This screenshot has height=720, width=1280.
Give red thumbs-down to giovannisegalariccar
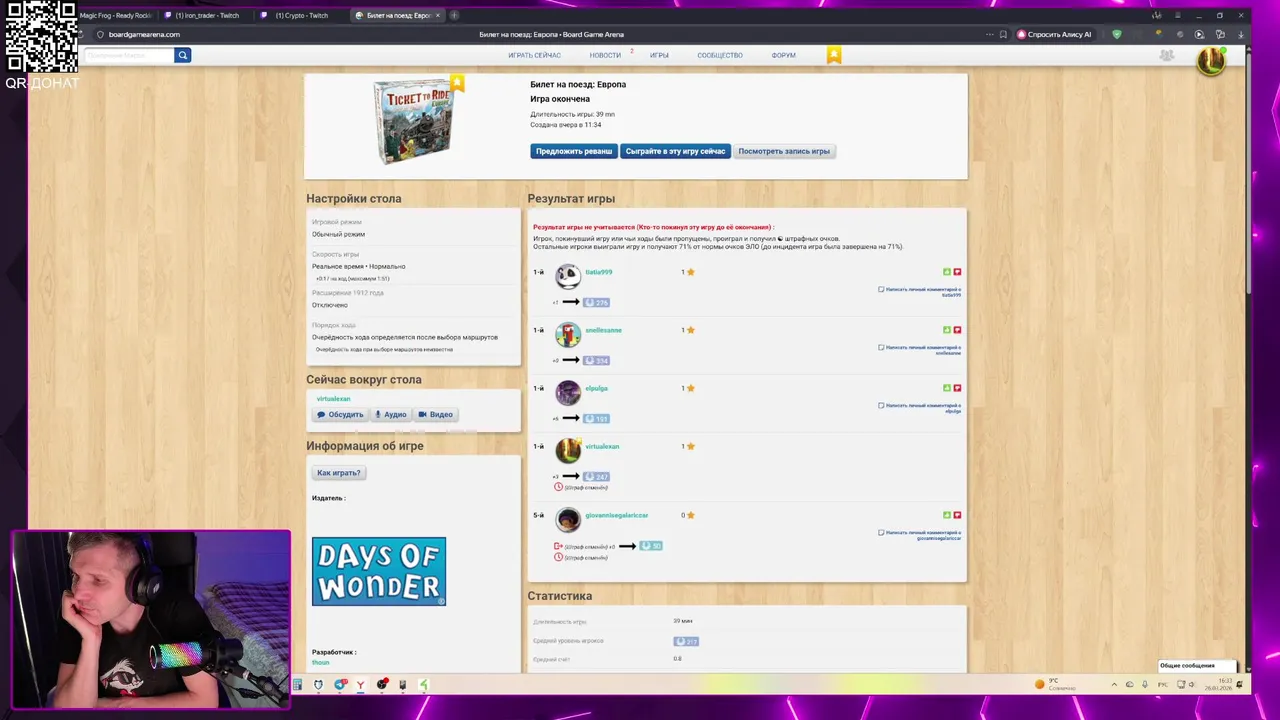tap(957, 515)
